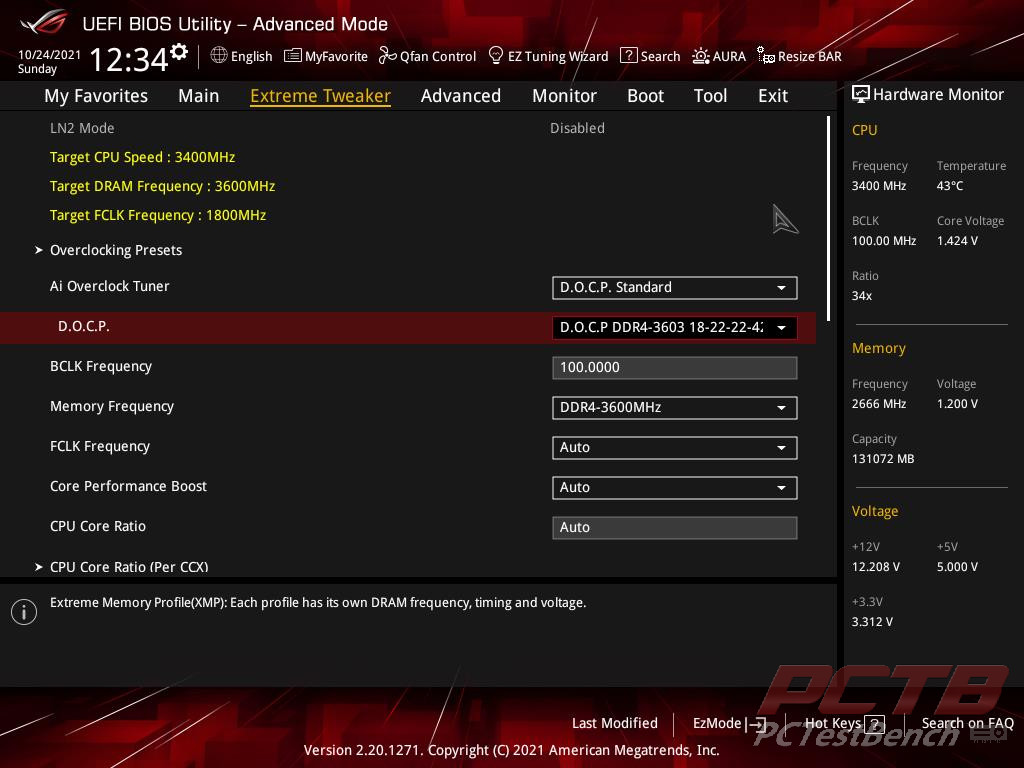Screen dimensions: 1024x768
Task: Open the Monitor tab
Action: tap(564, 96)
